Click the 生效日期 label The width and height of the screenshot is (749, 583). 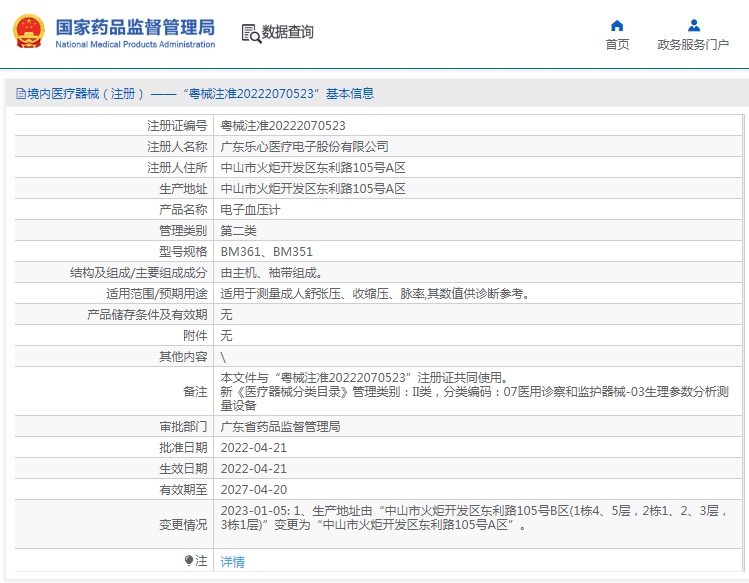(183, 469)
